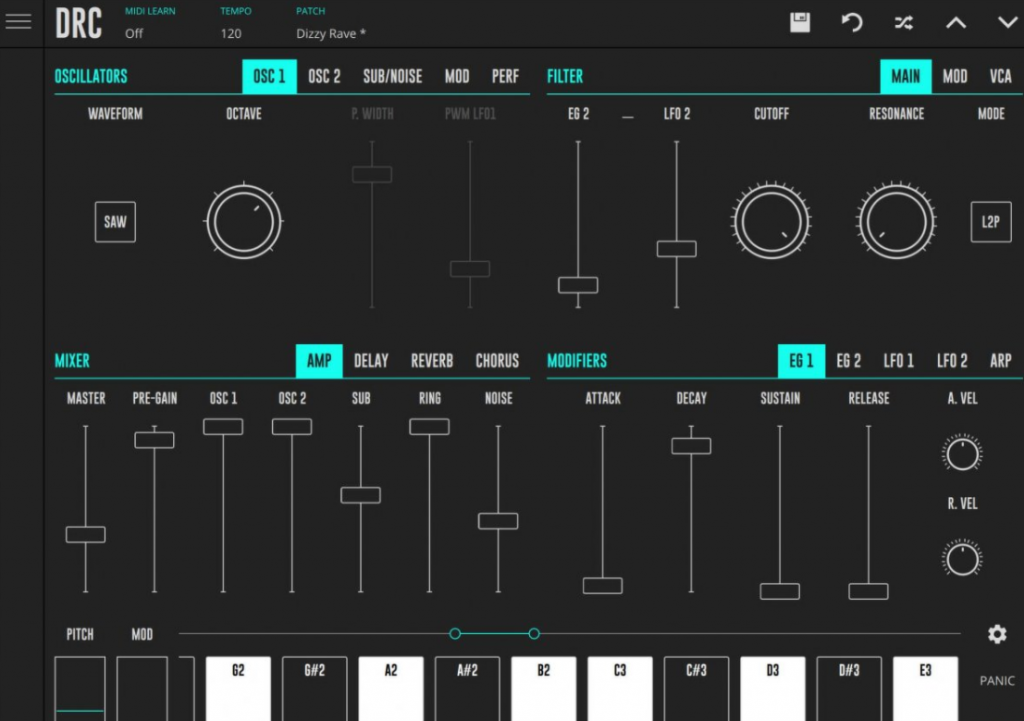Click the Tempo value 120
Image resolution: width=1024 pixels, height=721 pixels.
(x=231, y=33)
